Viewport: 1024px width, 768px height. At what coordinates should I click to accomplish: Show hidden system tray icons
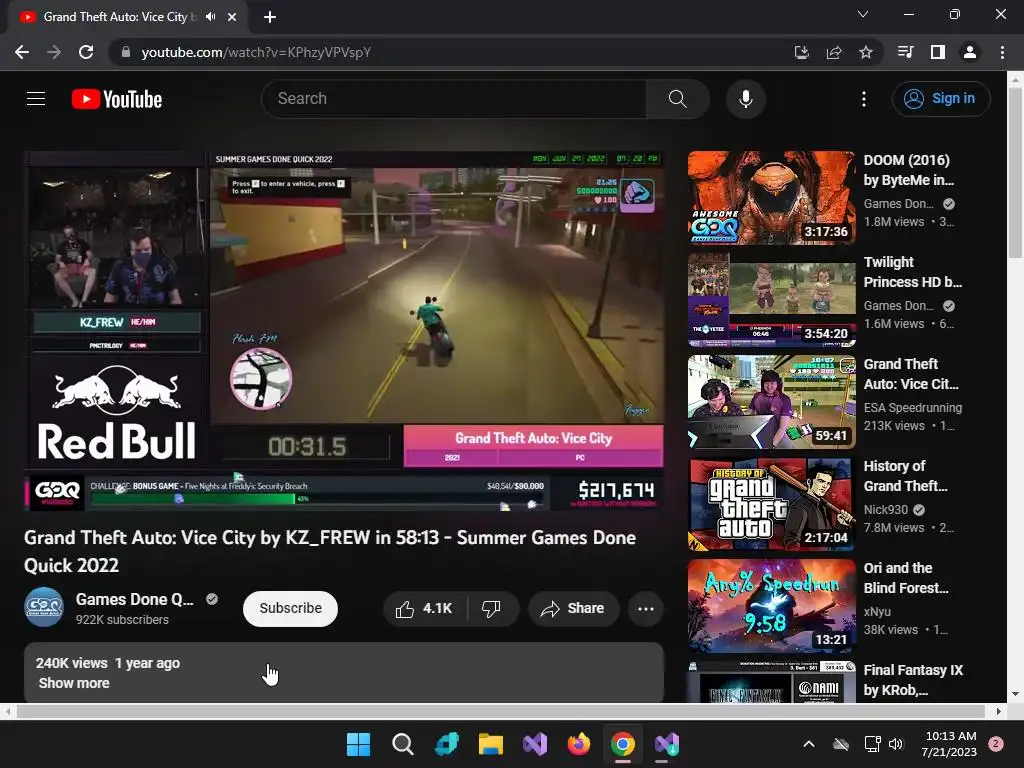point(808,744)
